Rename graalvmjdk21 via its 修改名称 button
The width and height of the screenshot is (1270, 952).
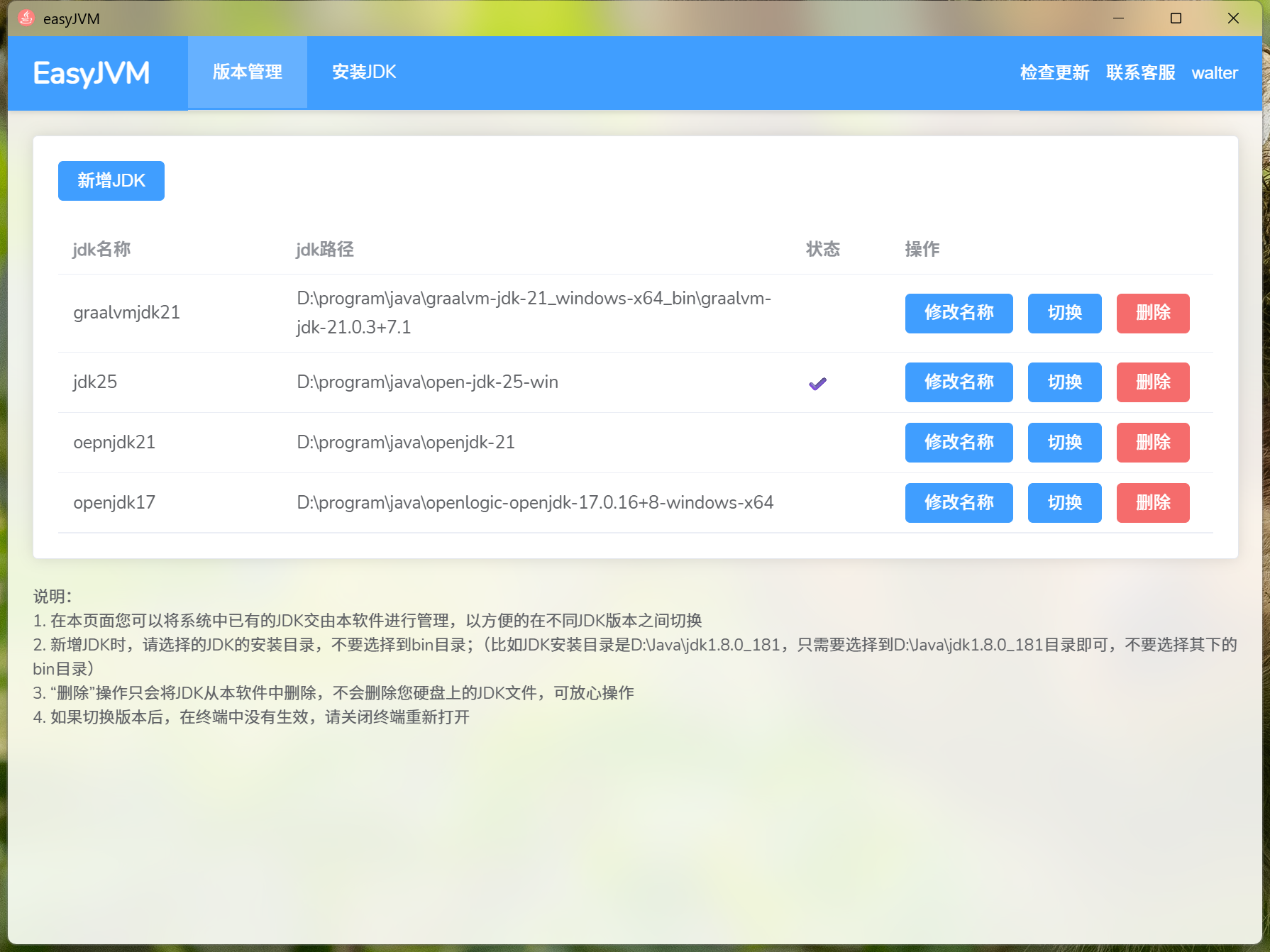click(x=959, y=313)
